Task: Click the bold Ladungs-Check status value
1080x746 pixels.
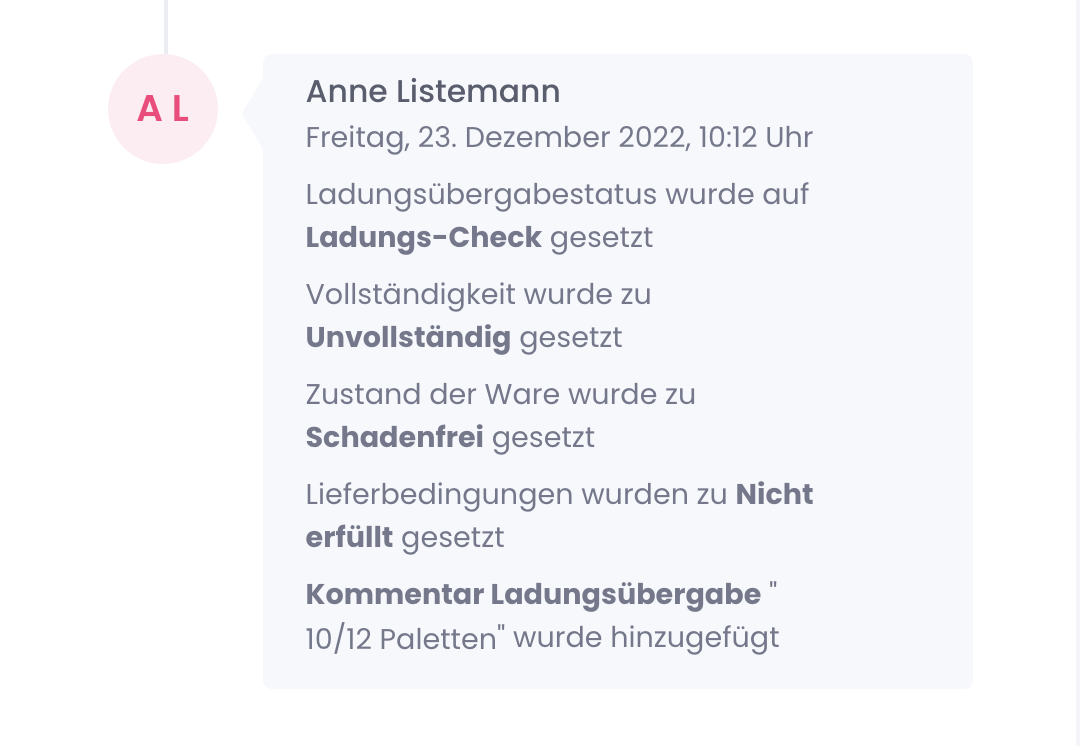Action: click(x=423, y=238)
